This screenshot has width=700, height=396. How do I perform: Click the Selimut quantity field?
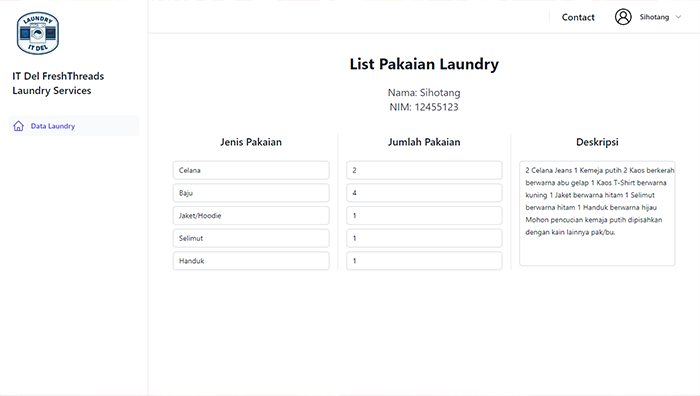(424, 238)
